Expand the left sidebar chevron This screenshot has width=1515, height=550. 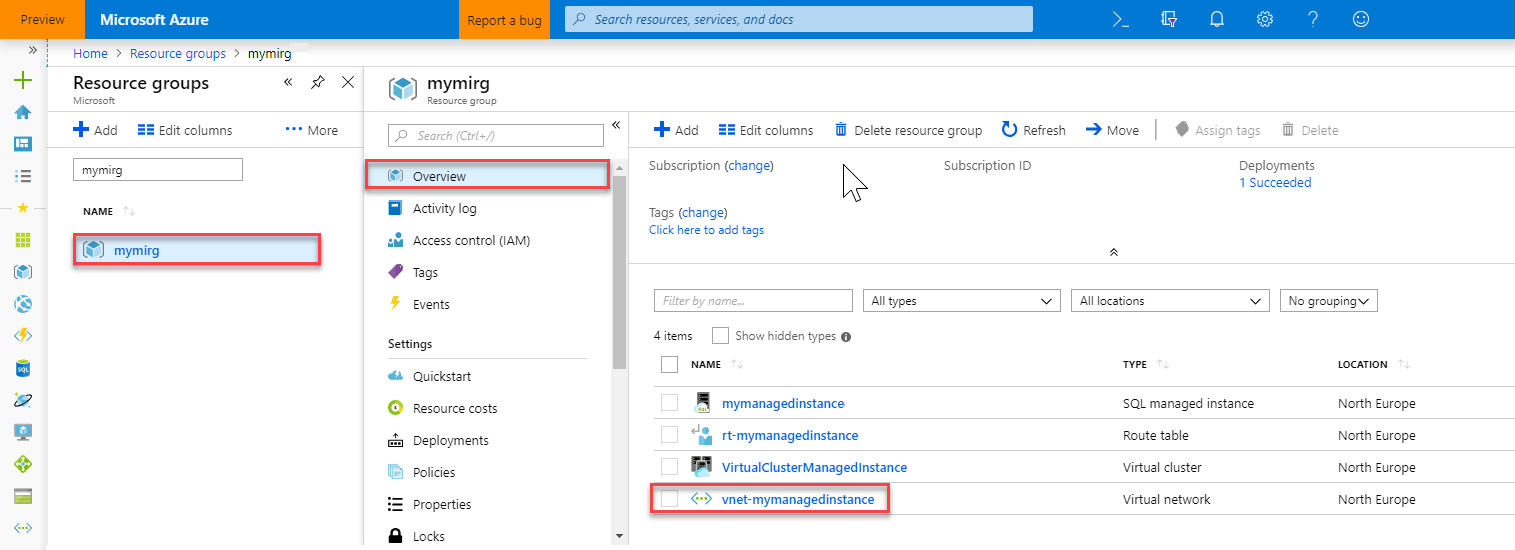(x=33, y=49)
